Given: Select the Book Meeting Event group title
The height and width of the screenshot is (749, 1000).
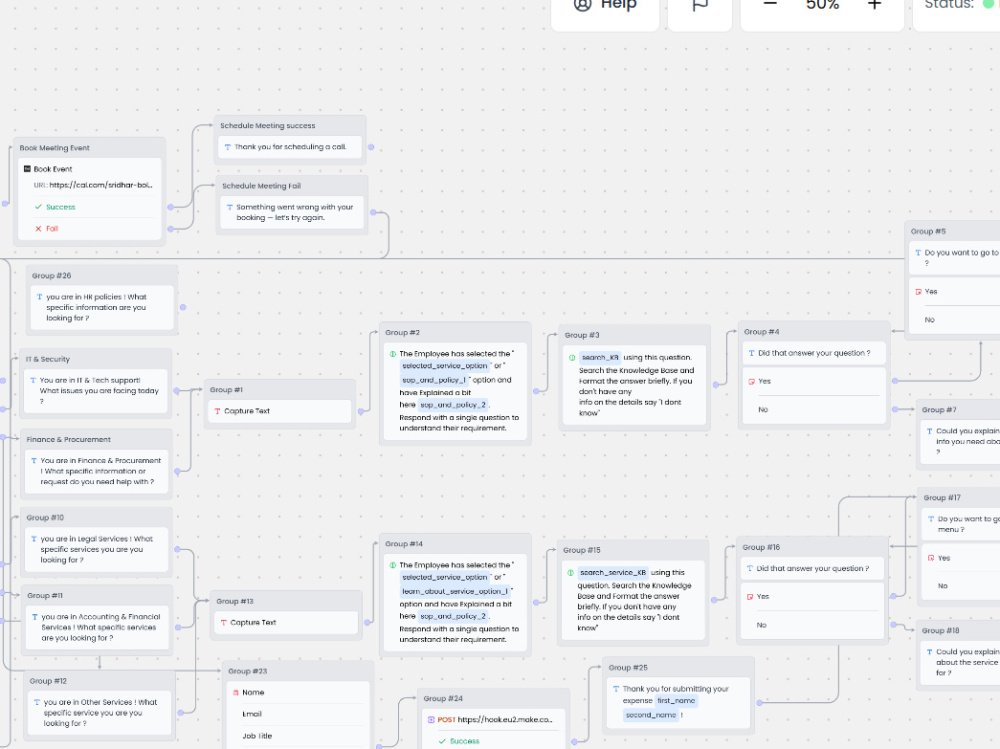Looking at the screenshot, I should 54,148.
